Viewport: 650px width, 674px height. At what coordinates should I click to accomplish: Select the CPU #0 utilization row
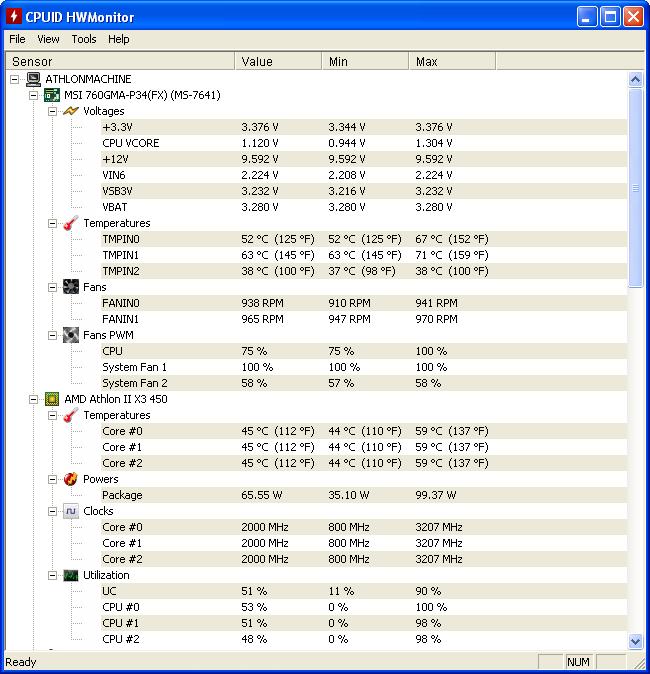(363, 607)
